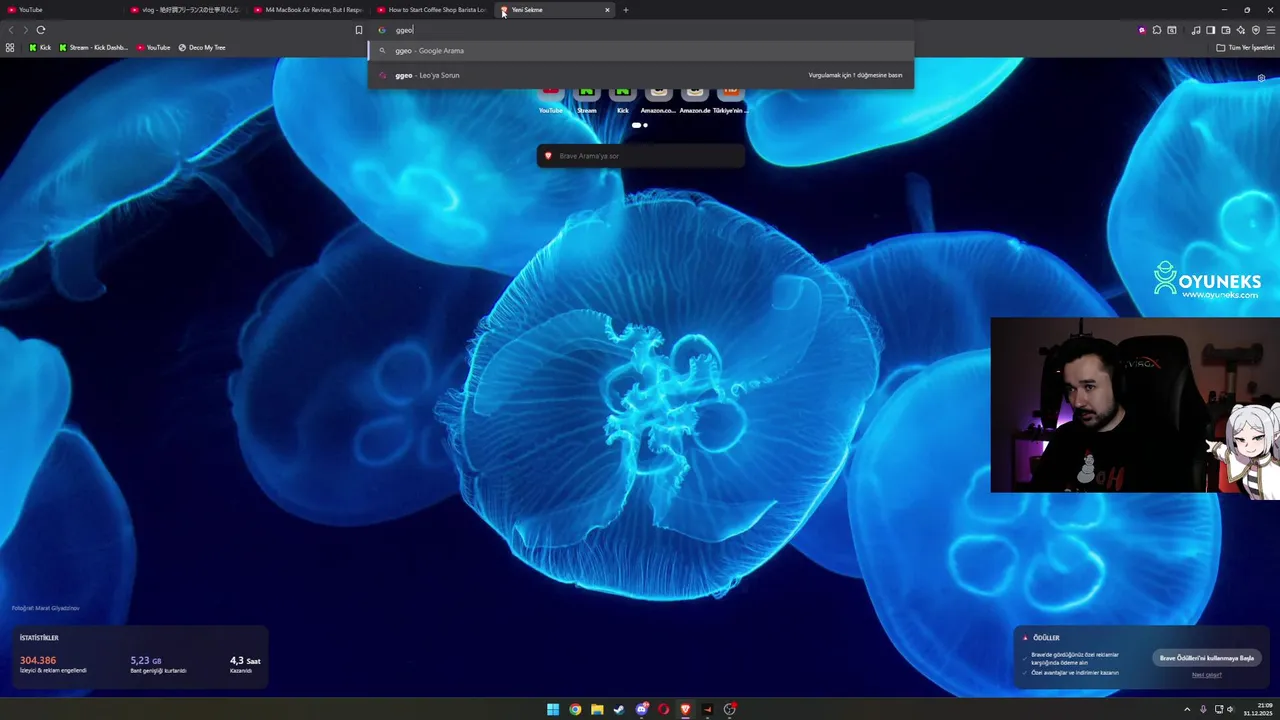Select the 'ggeo - Leo'ya Sorun' suggestion
The width and height of the screenshot is (1280, 720).
[640, 75]
